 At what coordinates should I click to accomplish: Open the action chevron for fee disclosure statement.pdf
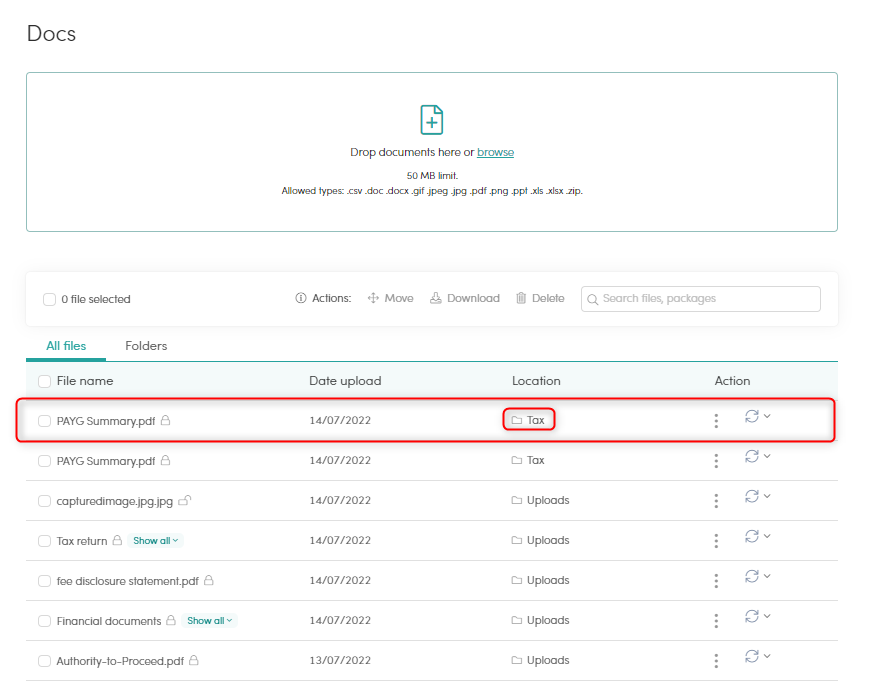[767, 576]
